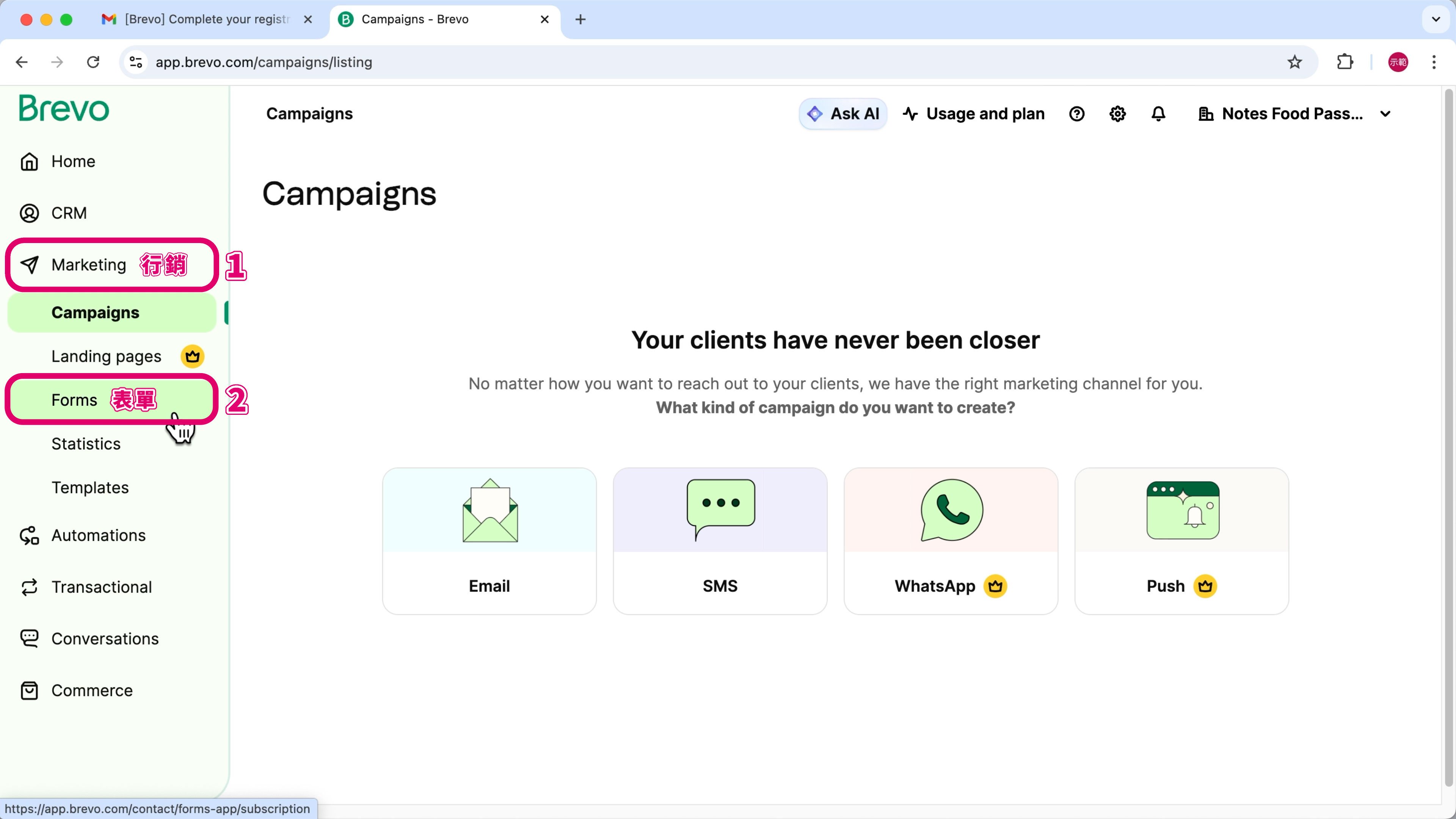Click the Ask AI button
Image resolution: width=1456 pixels, height=819 pixels.
coord(843,114)
